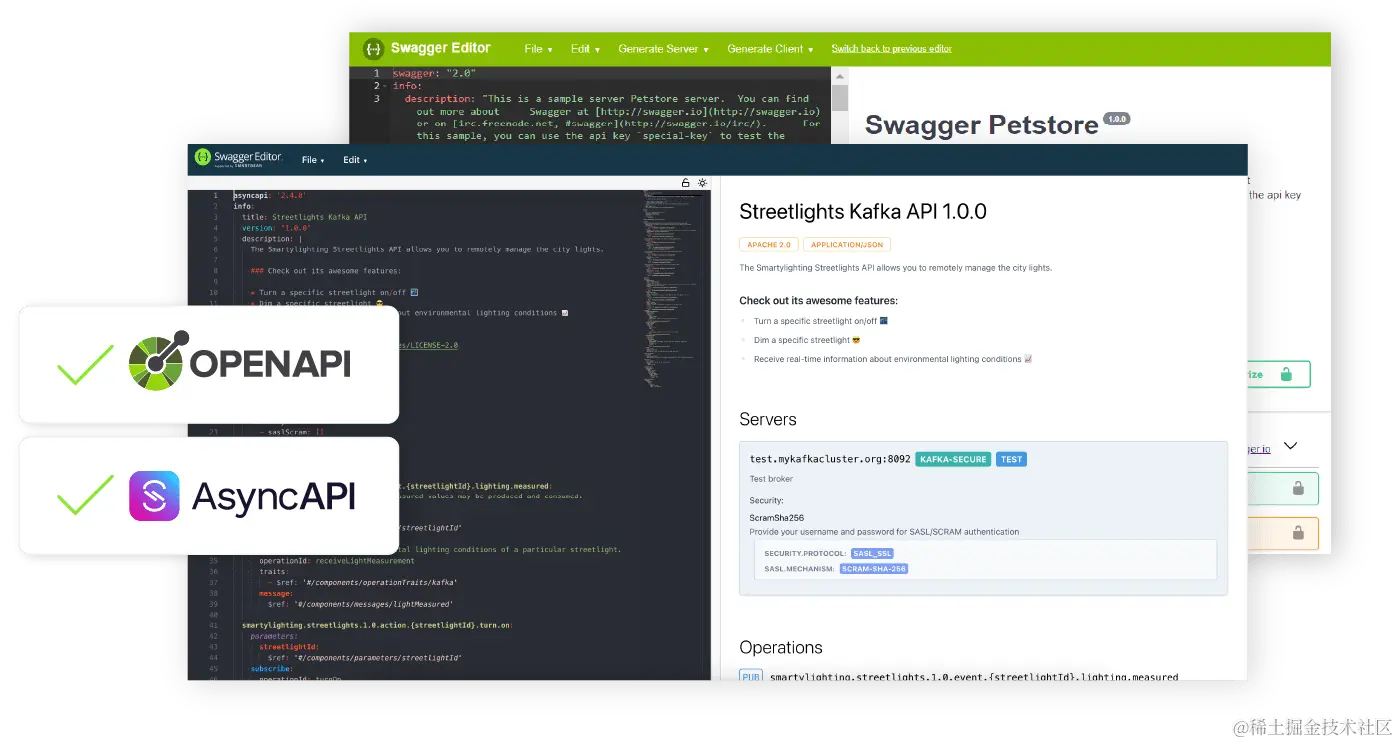
Task: Toggle the unlock icon in the AsyncAPI editor toolbar
Action: [x=684, y=183]
